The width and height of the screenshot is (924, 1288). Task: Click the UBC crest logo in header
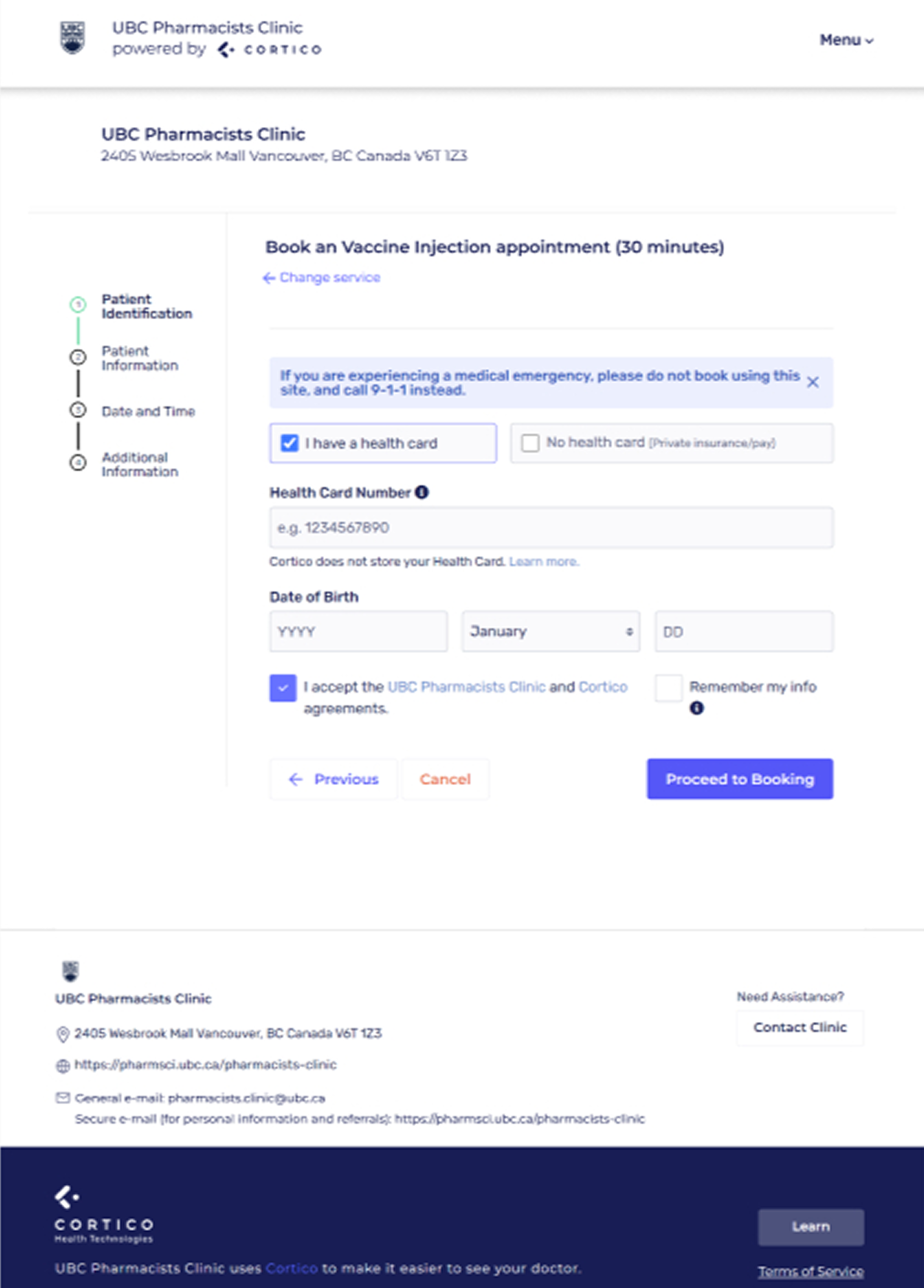(x=72, y=38)
